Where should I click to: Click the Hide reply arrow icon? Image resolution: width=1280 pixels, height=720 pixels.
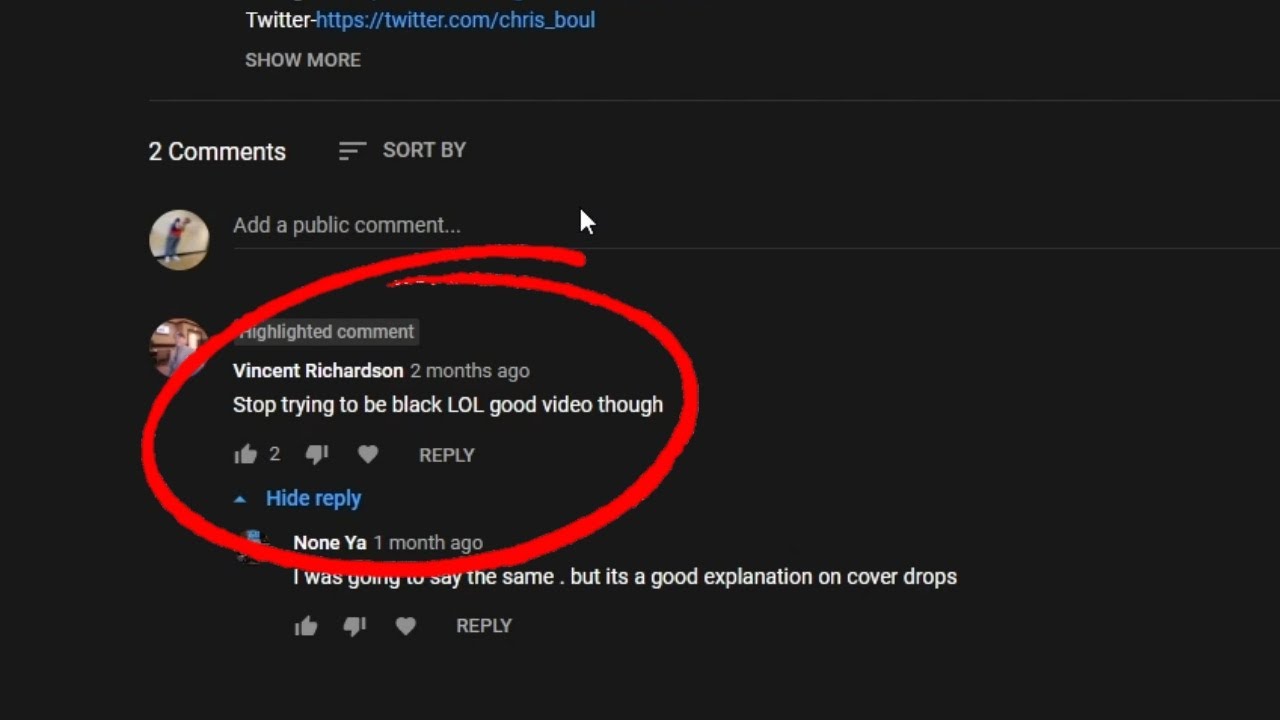[x=240, y=498]
